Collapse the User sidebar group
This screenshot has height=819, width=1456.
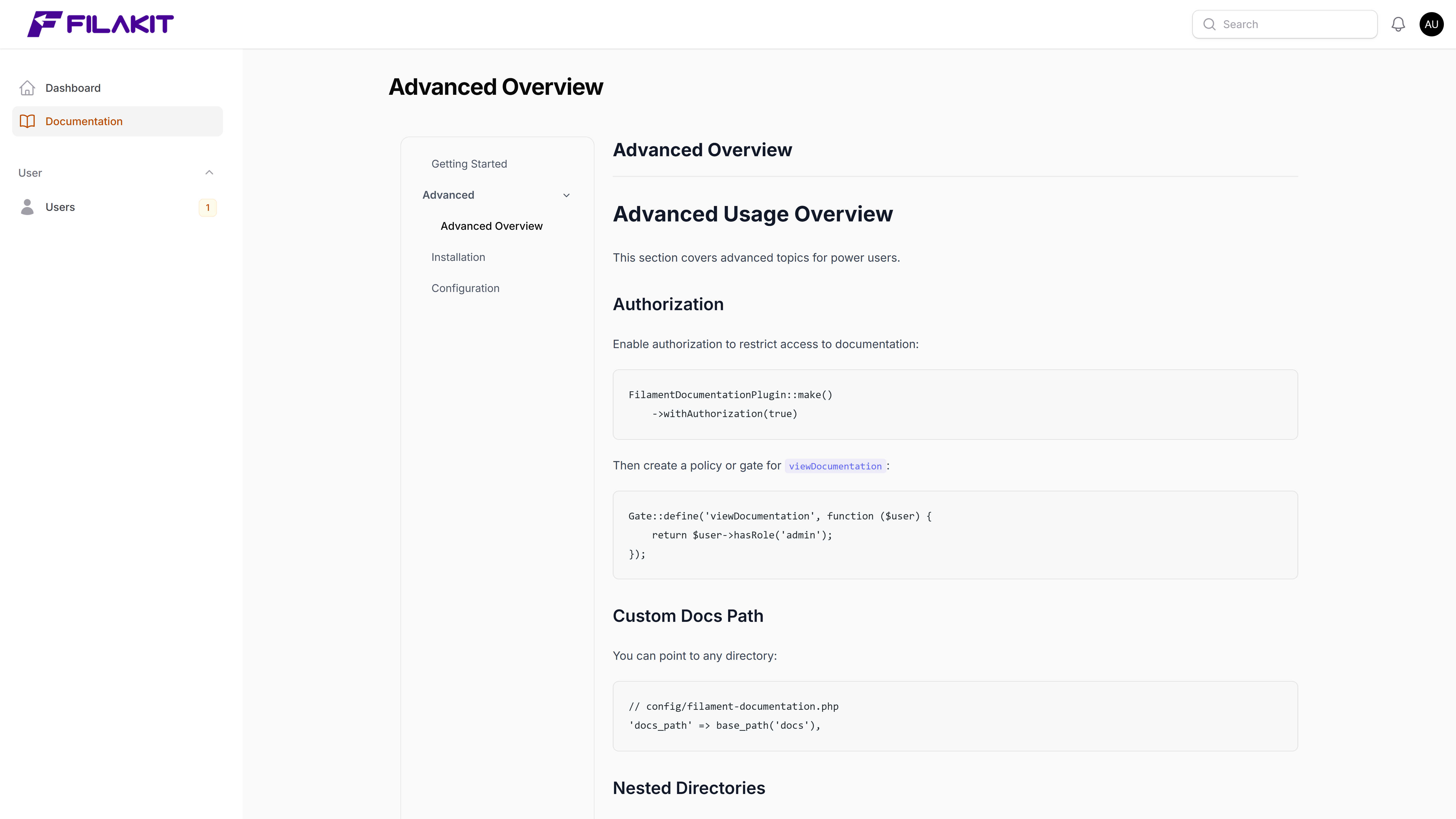click(209, 173)
